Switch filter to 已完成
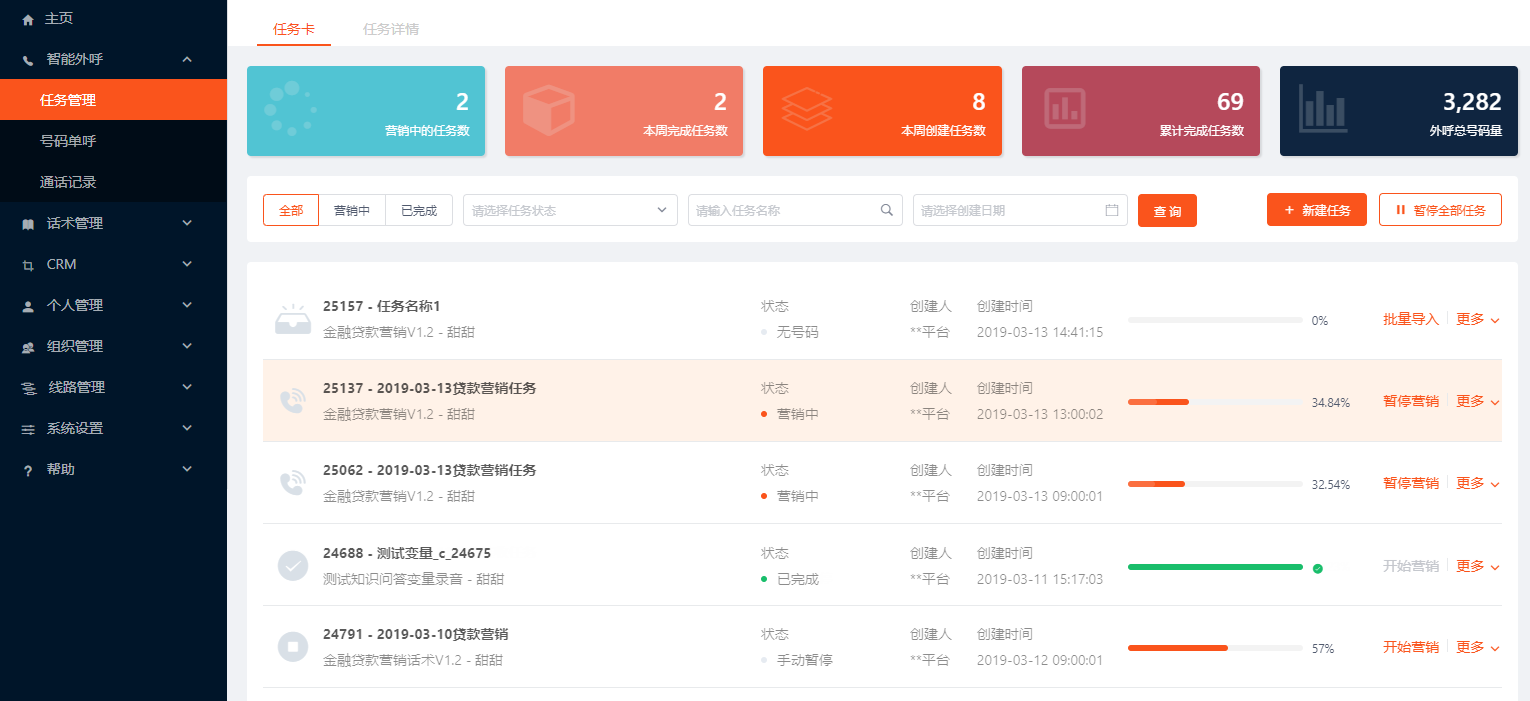Screen dimensions: 1530x701 419,210
